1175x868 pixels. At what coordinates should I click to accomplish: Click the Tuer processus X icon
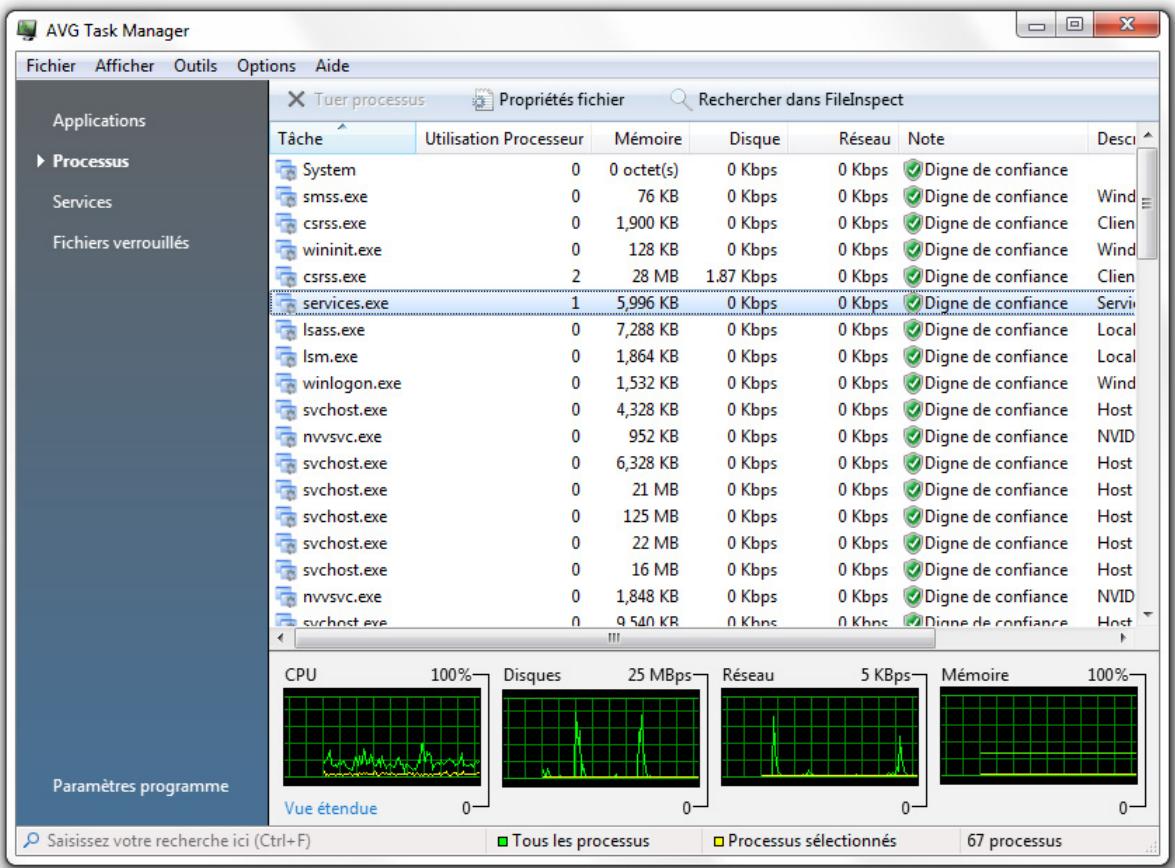[297, 99]
